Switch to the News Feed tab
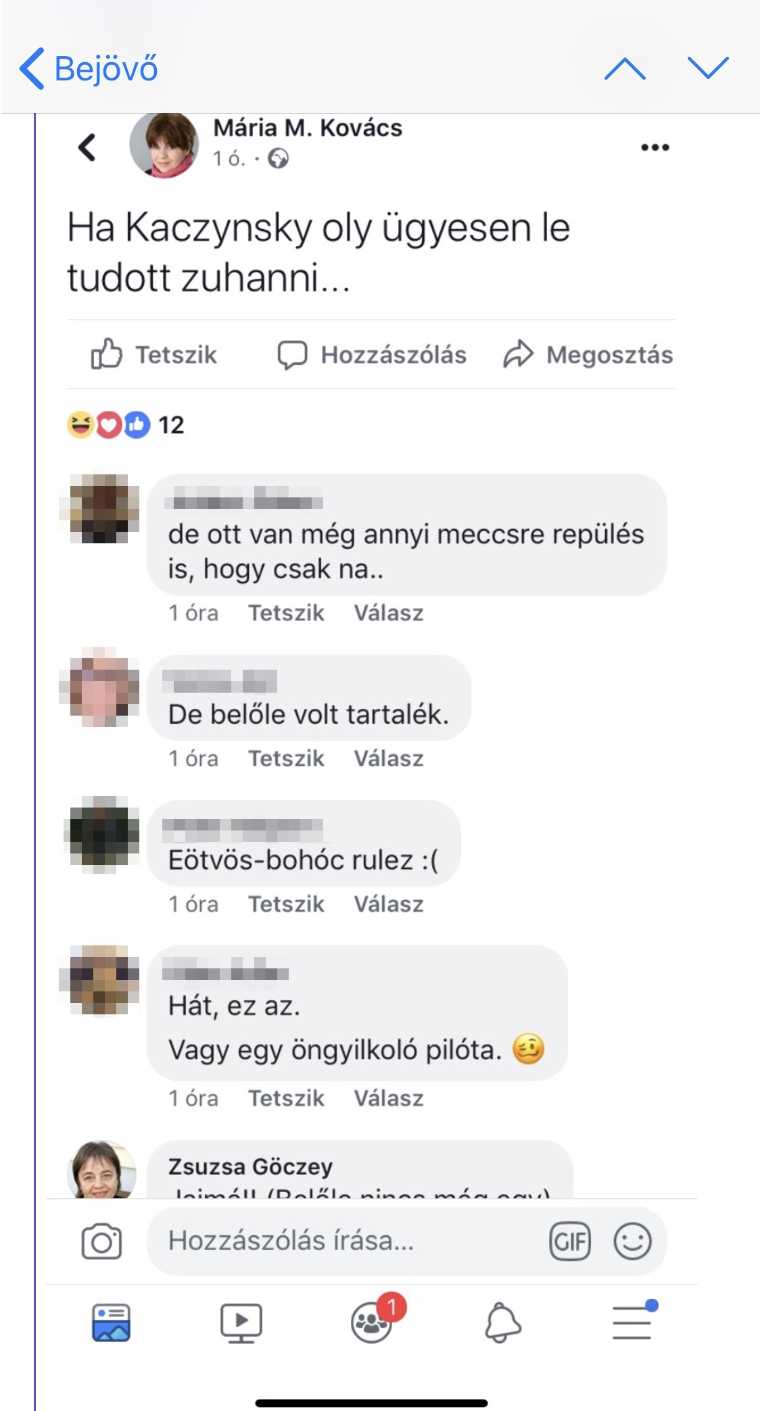This screenshot has width=760, height=1411. (x=111, y=1322)
